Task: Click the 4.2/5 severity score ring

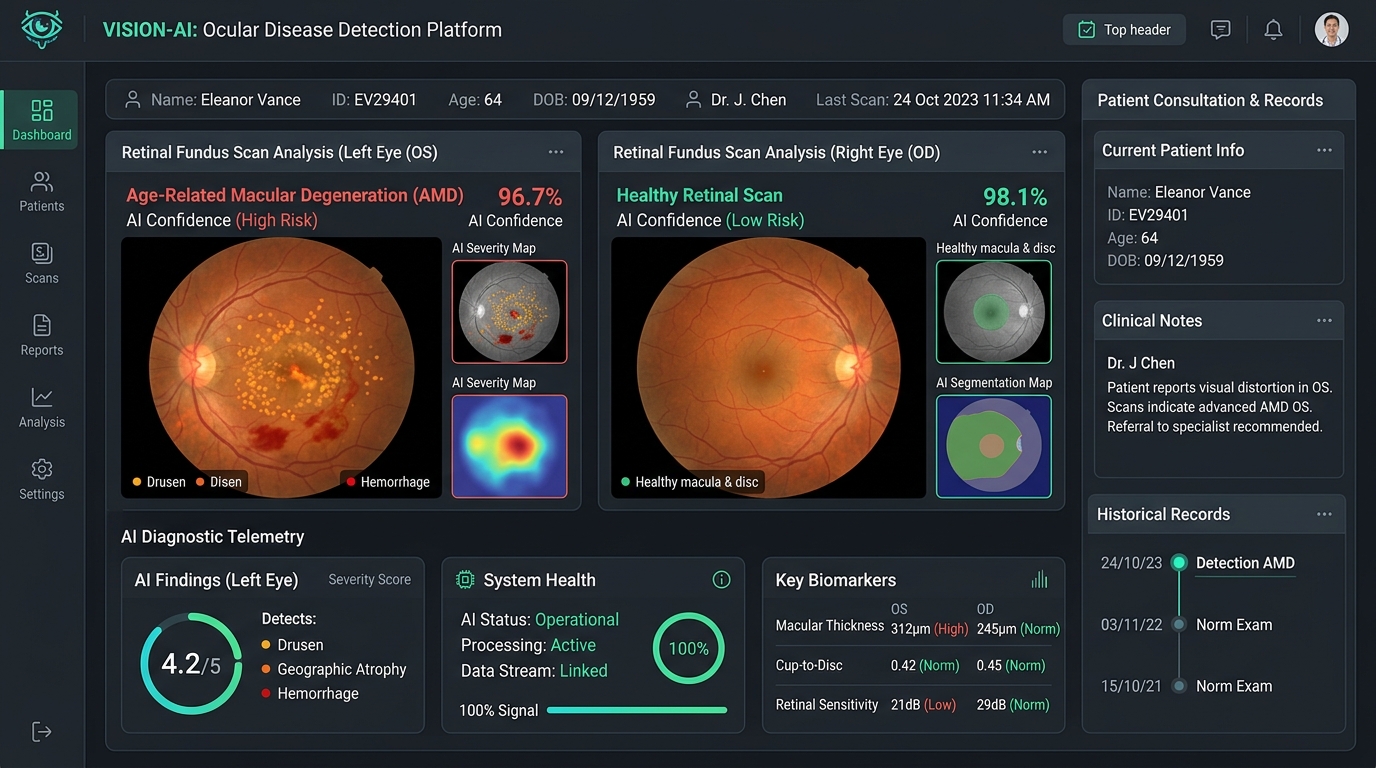Action: 191,664
